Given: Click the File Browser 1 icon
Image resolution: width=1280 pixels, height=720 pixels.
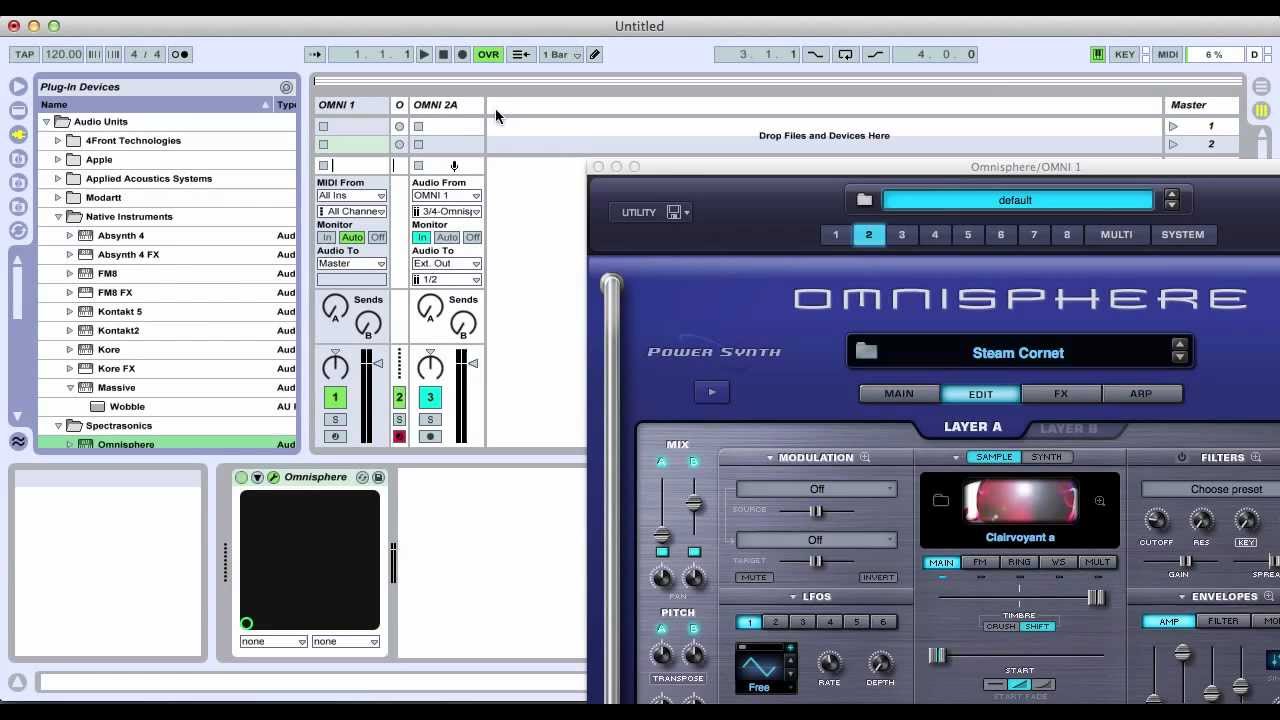Looking at the screenshot, I should click(18, 158).
